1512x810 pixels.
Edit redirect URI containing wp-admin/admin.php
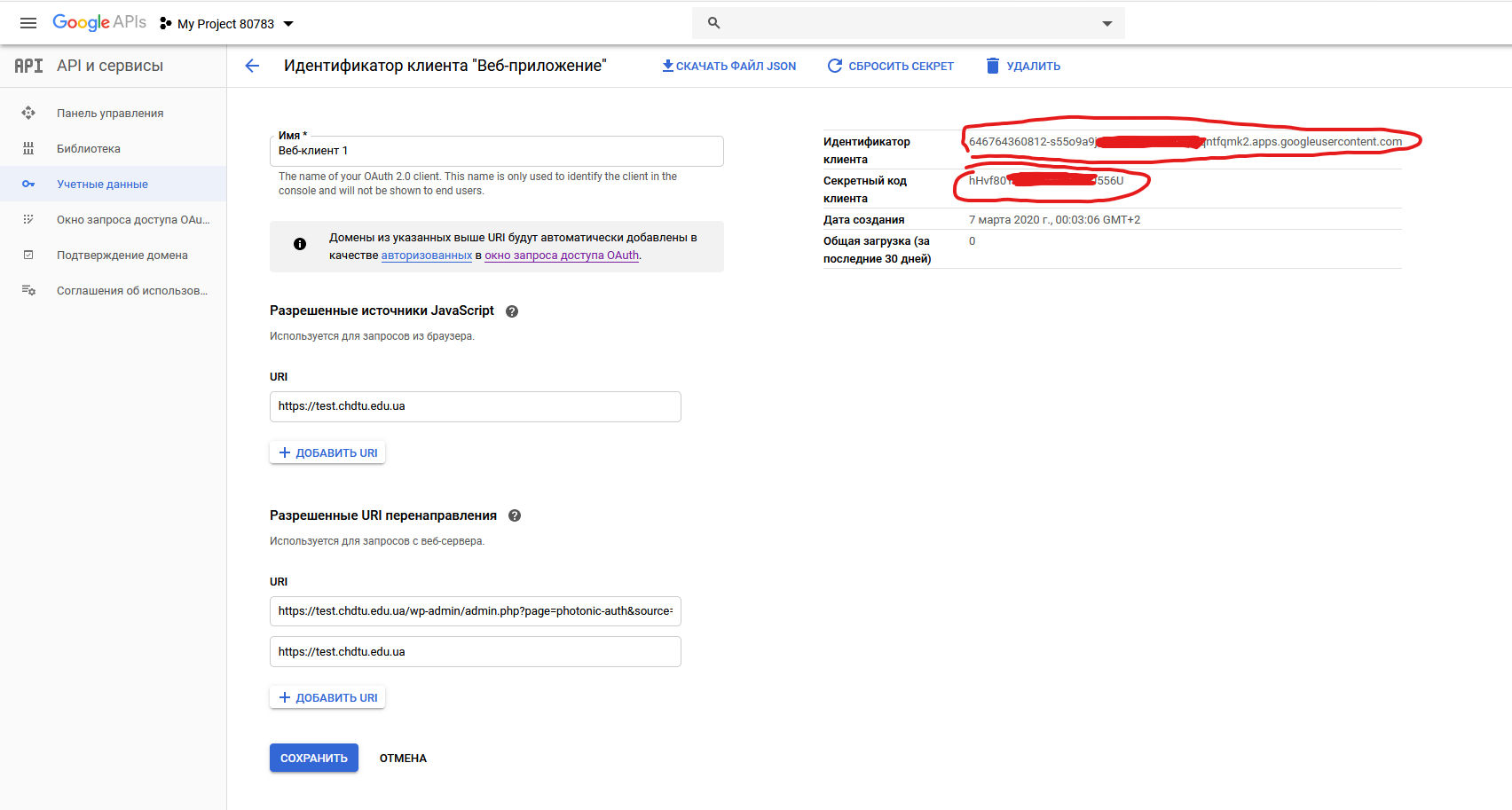(x=476, y=611)
